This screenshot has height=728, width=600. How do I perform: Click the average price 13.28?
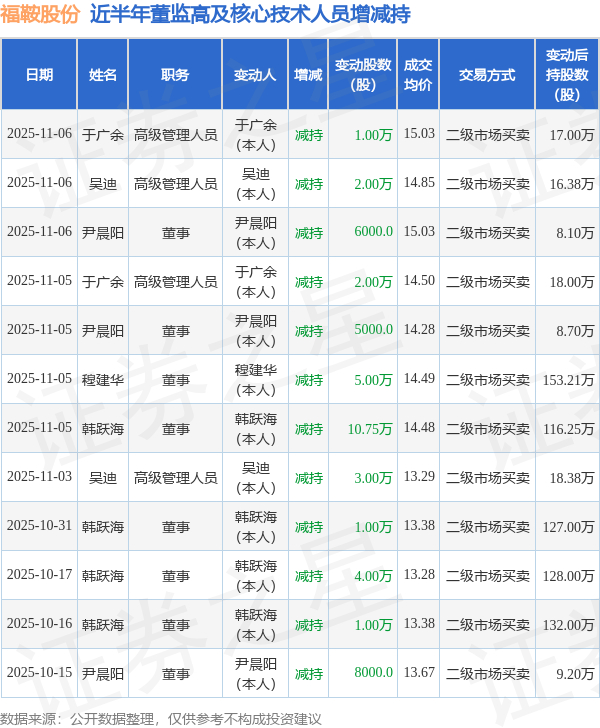(419, 574)
